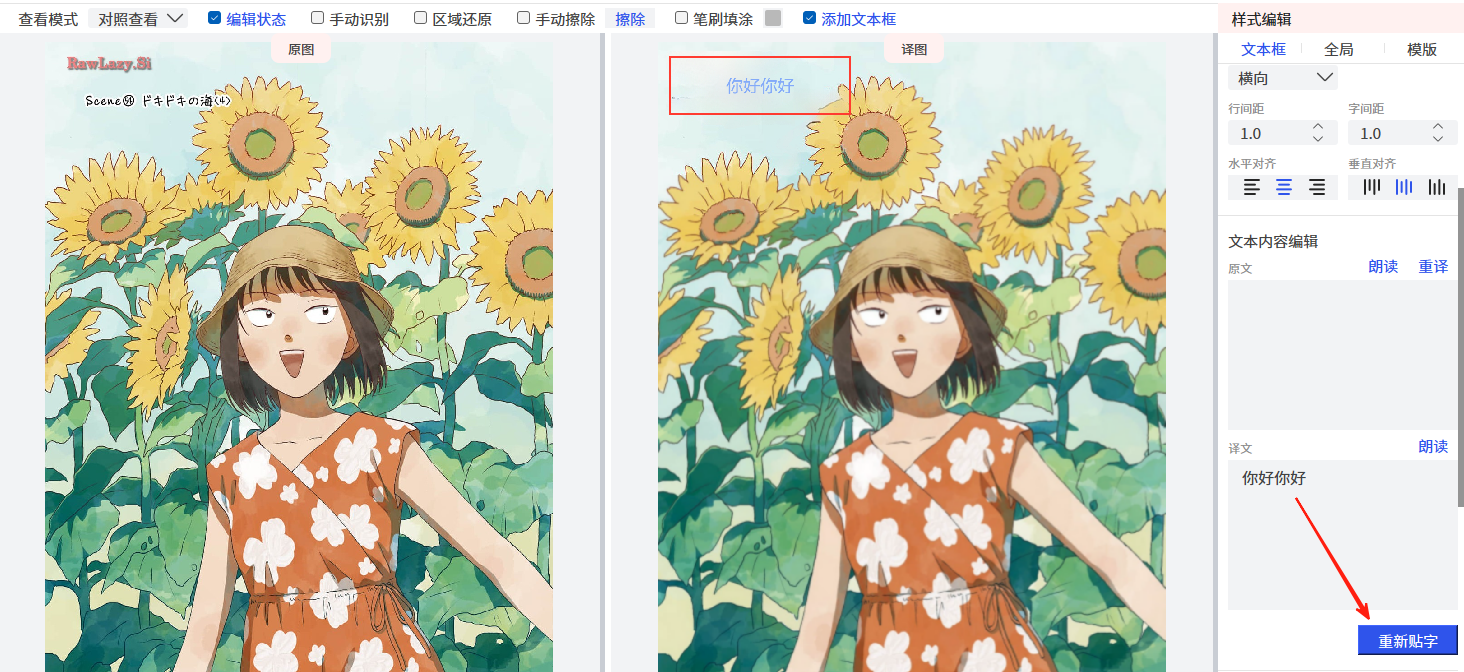The width and height of the screenshot is (1464, 672).
Task: Open the 对照查看 view mode dropdown
Action: (138, 19)
